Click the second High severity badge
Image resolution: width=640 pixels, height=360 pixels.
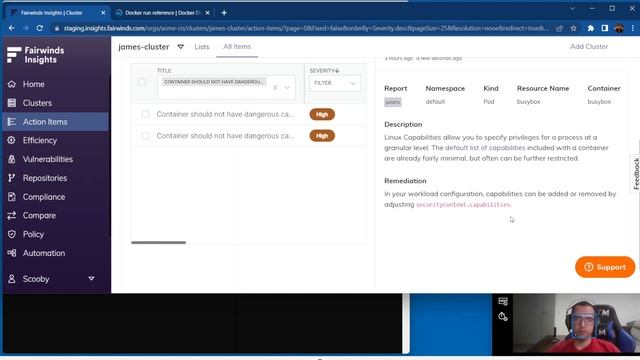click(322, 136)
